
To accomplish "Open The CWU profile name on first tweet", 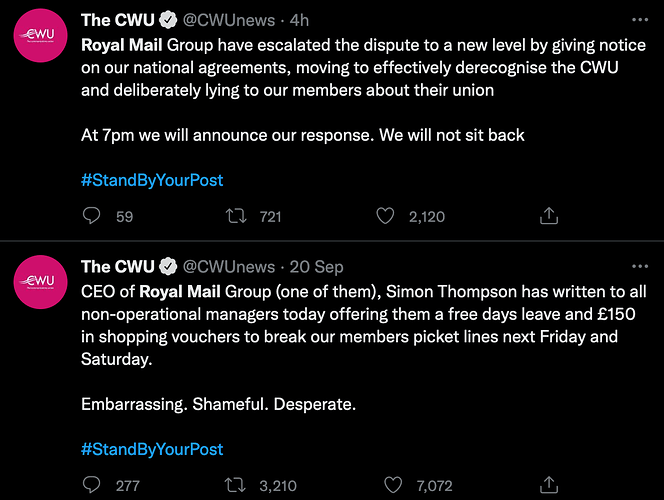I will point(118,20).
